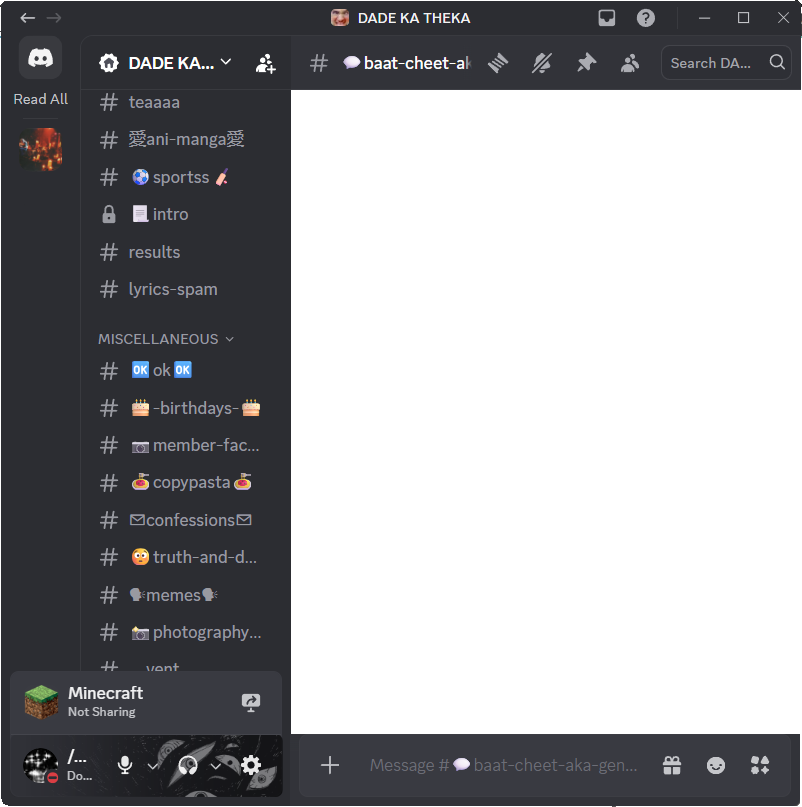Open the -birthdays- channel

click(186, 408)
